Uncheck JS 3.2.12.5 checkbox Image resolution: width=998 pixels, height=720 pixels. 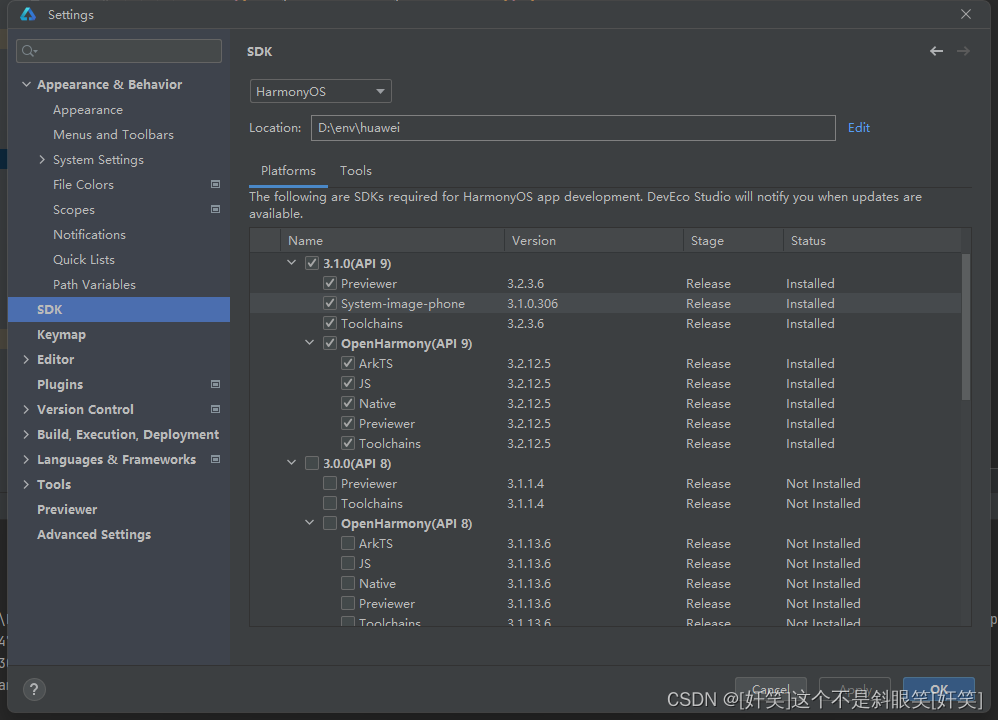(348, 383)
